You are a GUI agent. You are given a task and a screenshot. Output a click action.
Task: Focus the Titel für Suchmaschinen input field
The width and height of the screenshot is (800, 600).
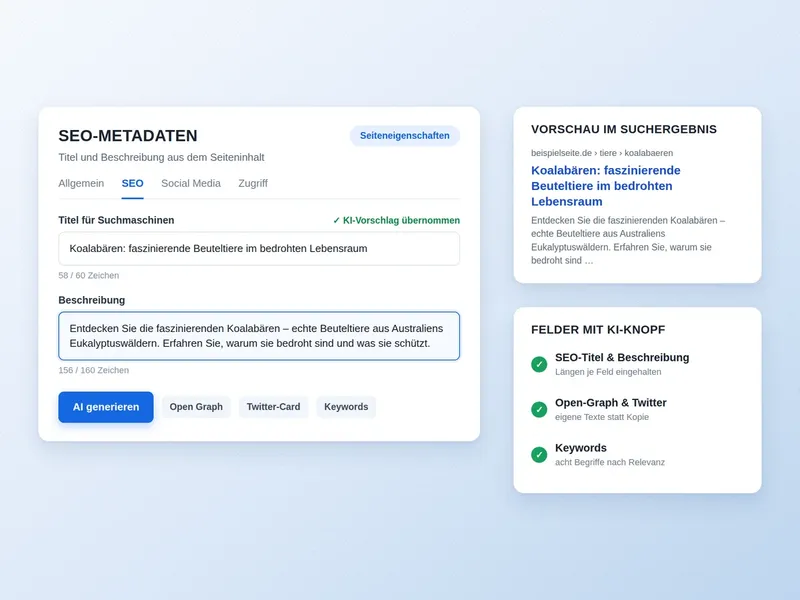coord(259,248)
